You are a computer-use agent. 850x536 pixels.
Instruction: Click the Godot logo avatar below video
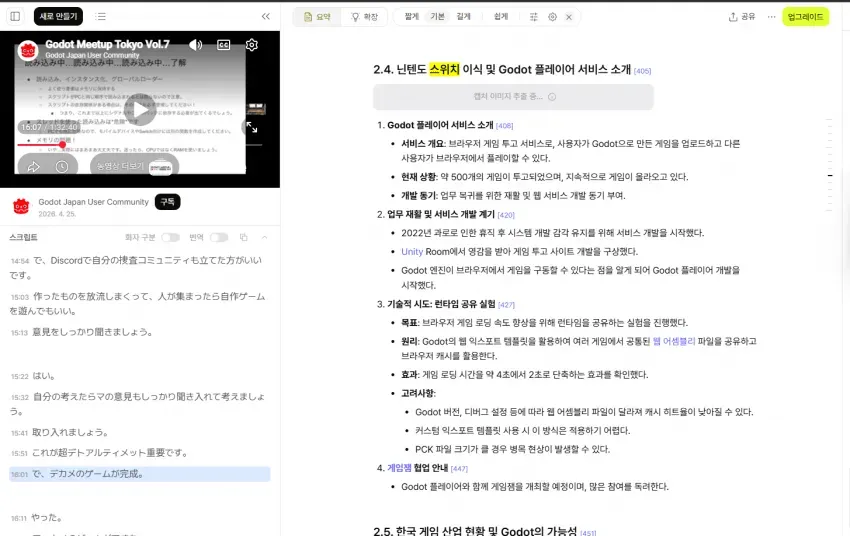(21, 206)
